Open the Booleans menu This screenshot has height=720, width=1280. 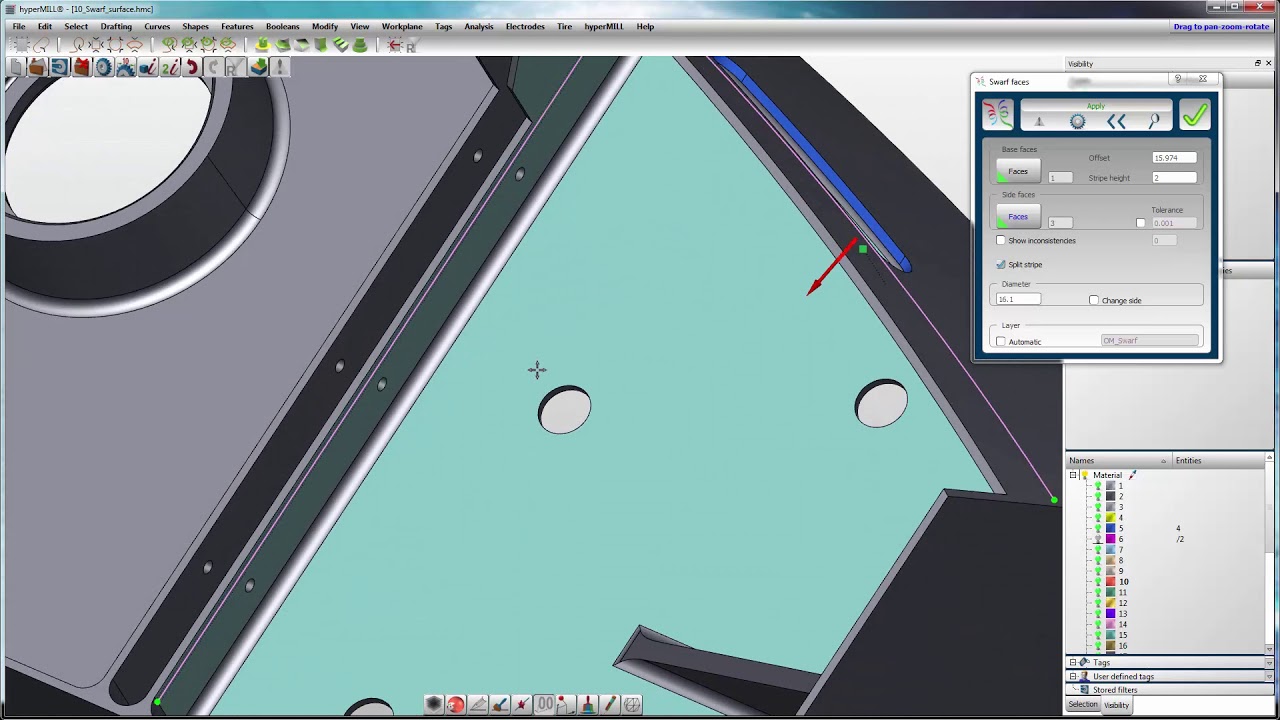283,26
